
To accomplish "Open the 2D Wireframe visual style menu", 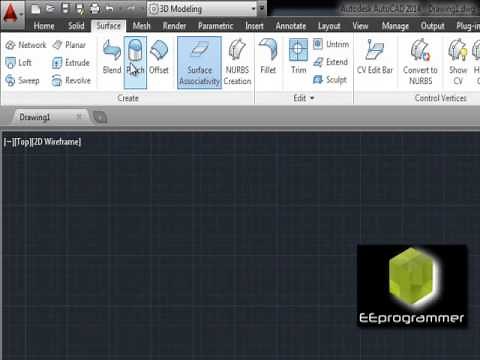I will tap(57, 142).
